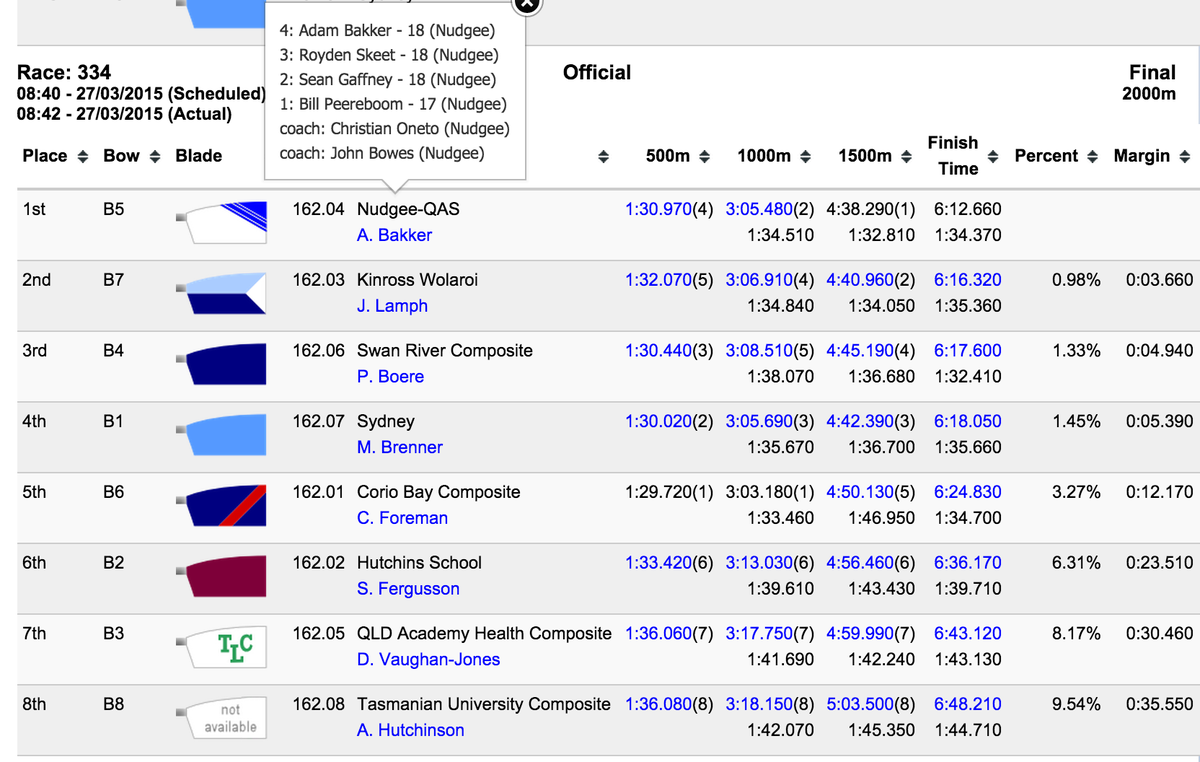This screenshot has height=762, width=1200.
Task: Click Sydney finish time 6:18.050
Action: (x=967, y=421)
